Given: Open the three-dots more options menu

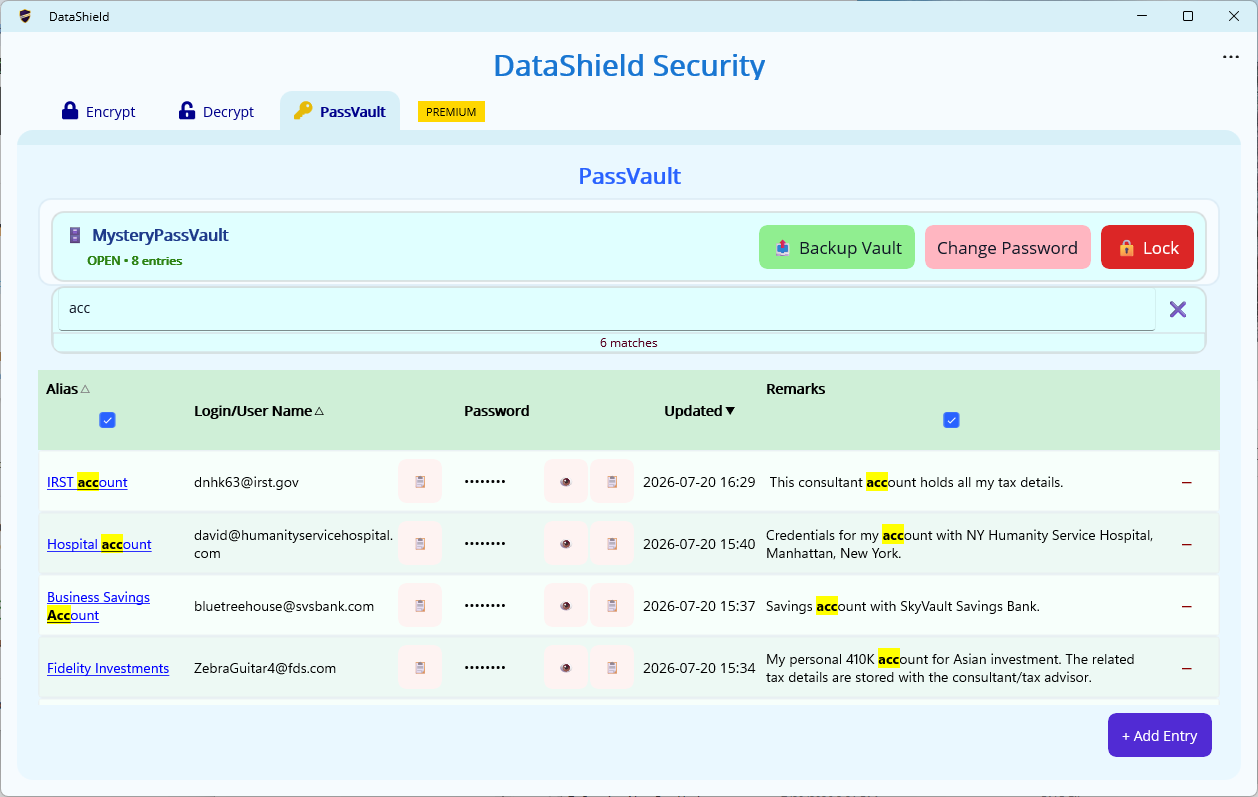Looking at the screenshot, I should pos(1231,57).
